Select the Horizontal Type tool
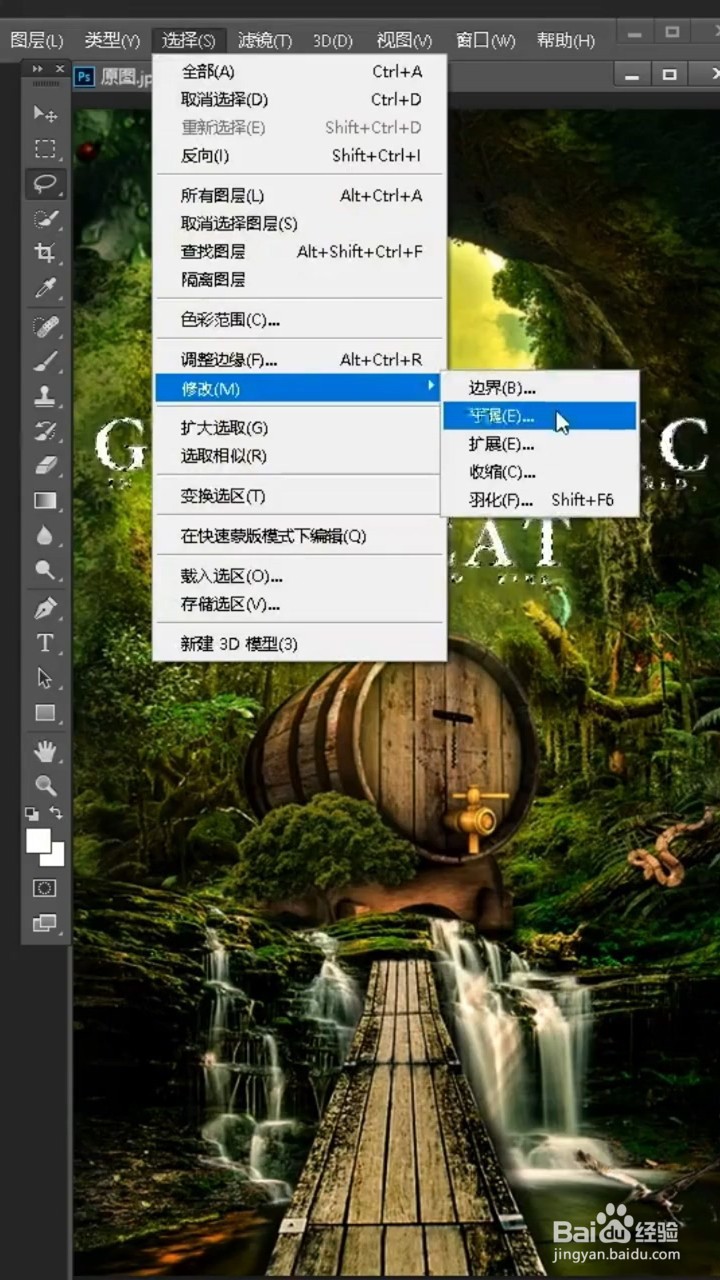The image size is (720, 1280). [45, 643]
